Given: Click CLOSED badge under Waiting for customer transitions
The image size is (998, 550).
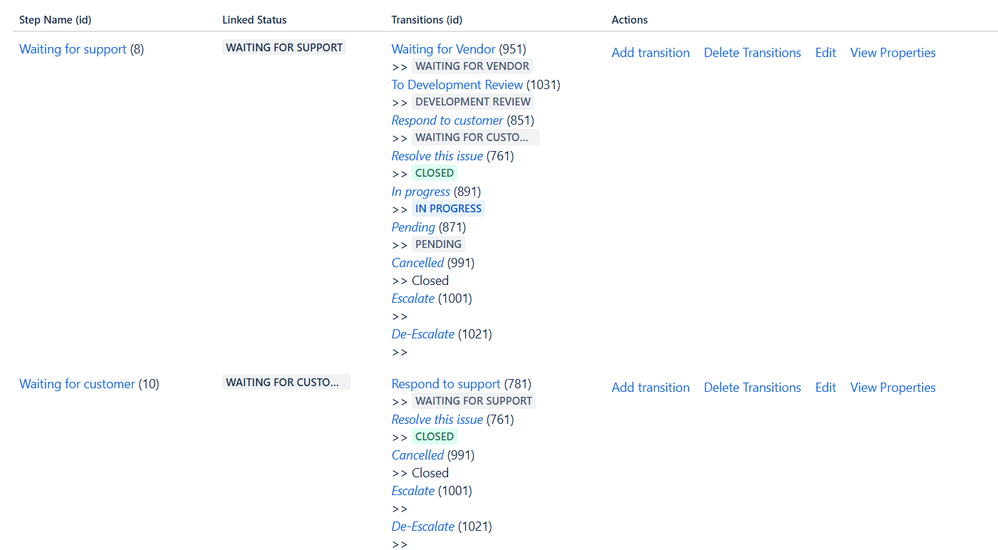Looking at the screenshot, I should coord(434,437).
